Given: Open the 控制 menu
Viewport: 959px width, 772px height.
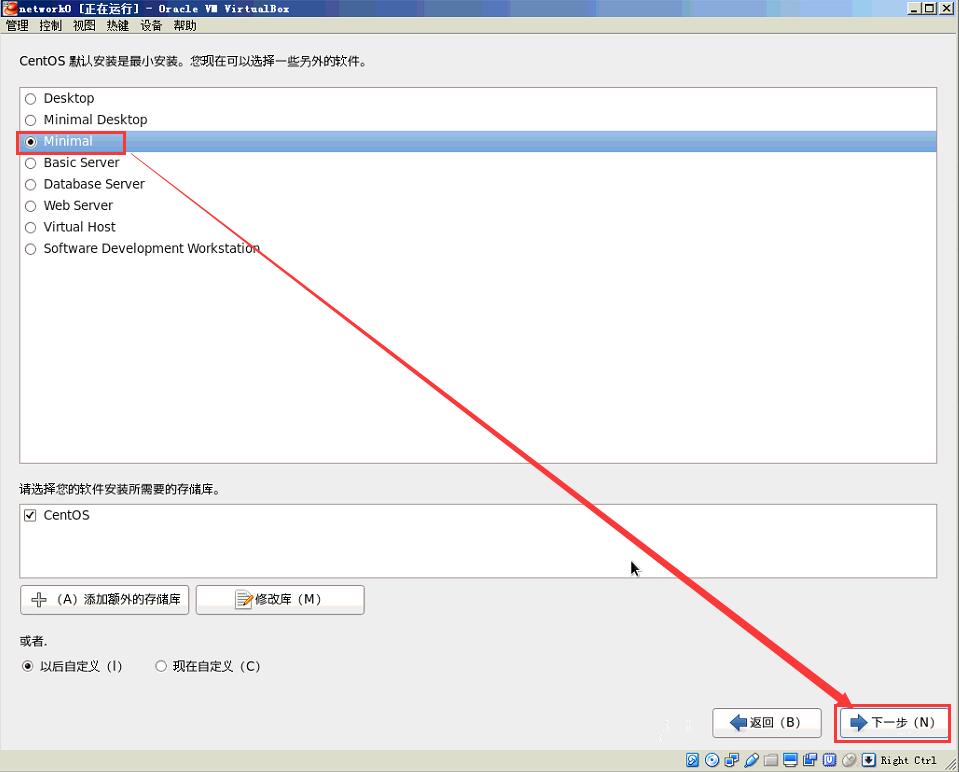Looking at the screenshot, I should tap(50, 26).
